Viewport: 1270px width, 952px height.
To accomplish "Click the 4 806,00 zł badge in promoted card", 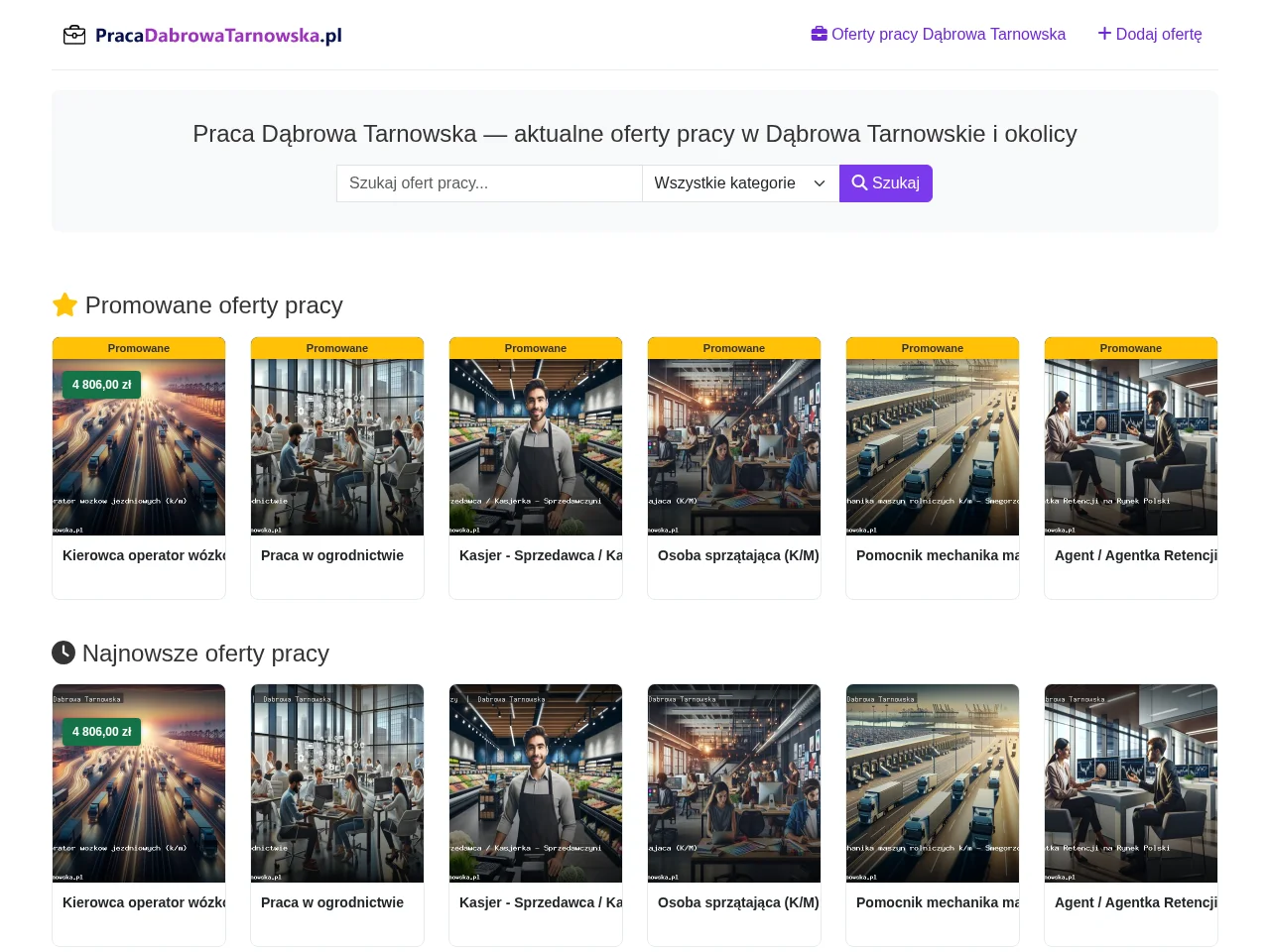I will (x=101, y=385).
